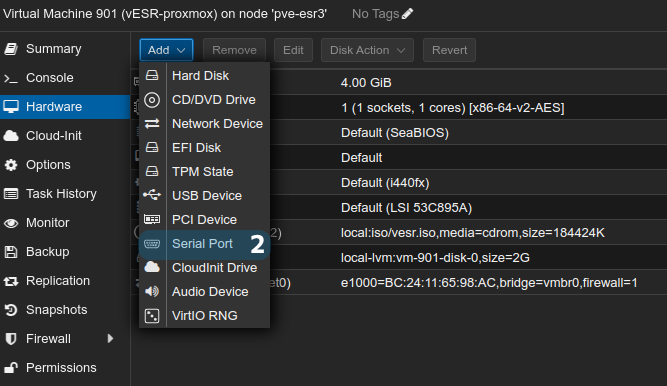Click the Firewall shield icon
The width and height of the screenshot is (667, 386).
click(11, 339)
